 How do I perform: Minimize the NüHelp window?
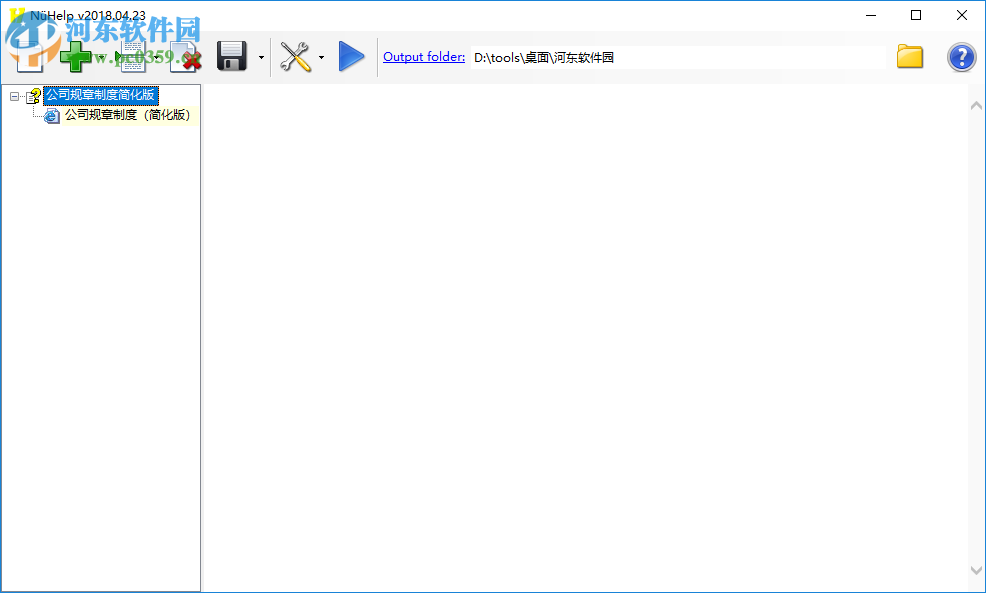871,15
